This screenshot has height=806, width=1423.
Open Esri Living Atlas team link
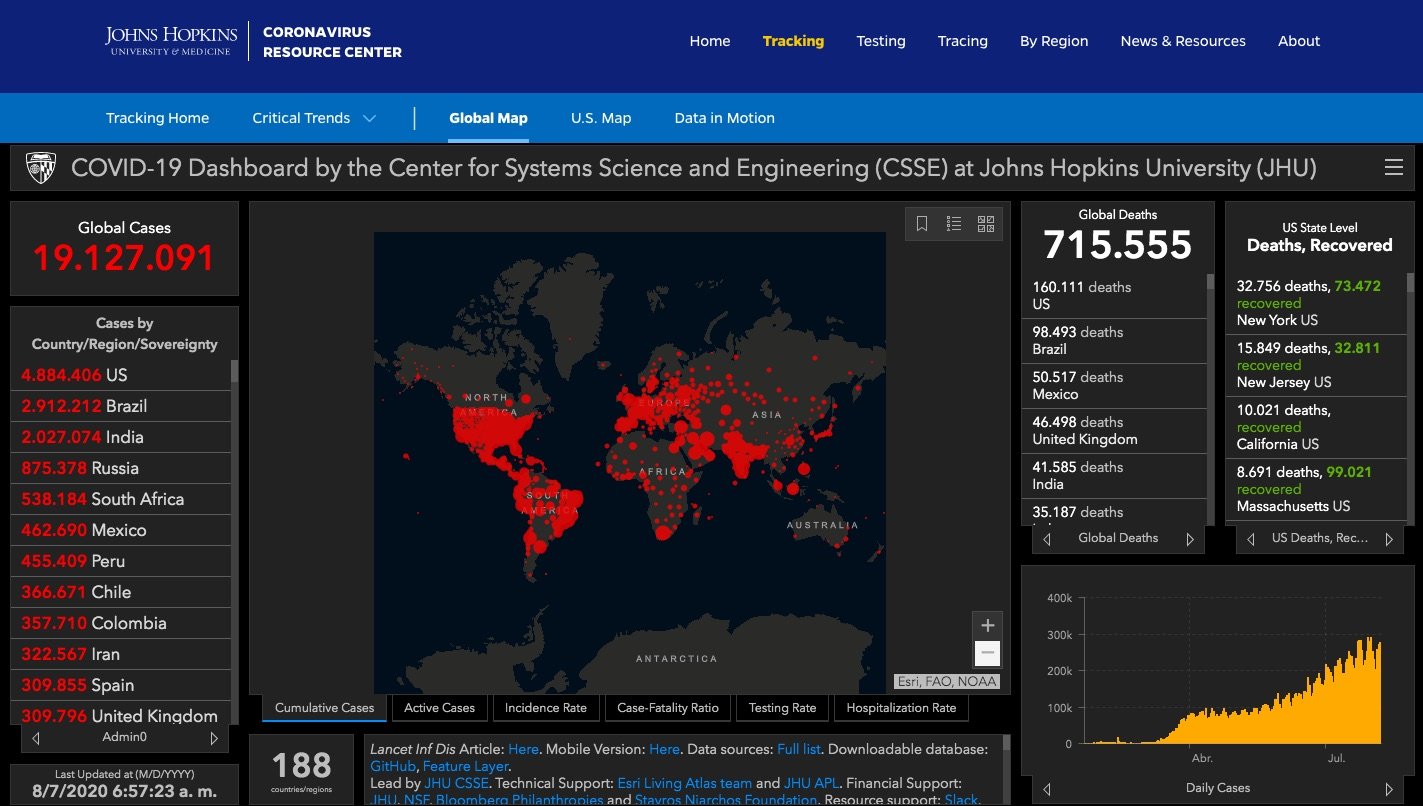683,783
